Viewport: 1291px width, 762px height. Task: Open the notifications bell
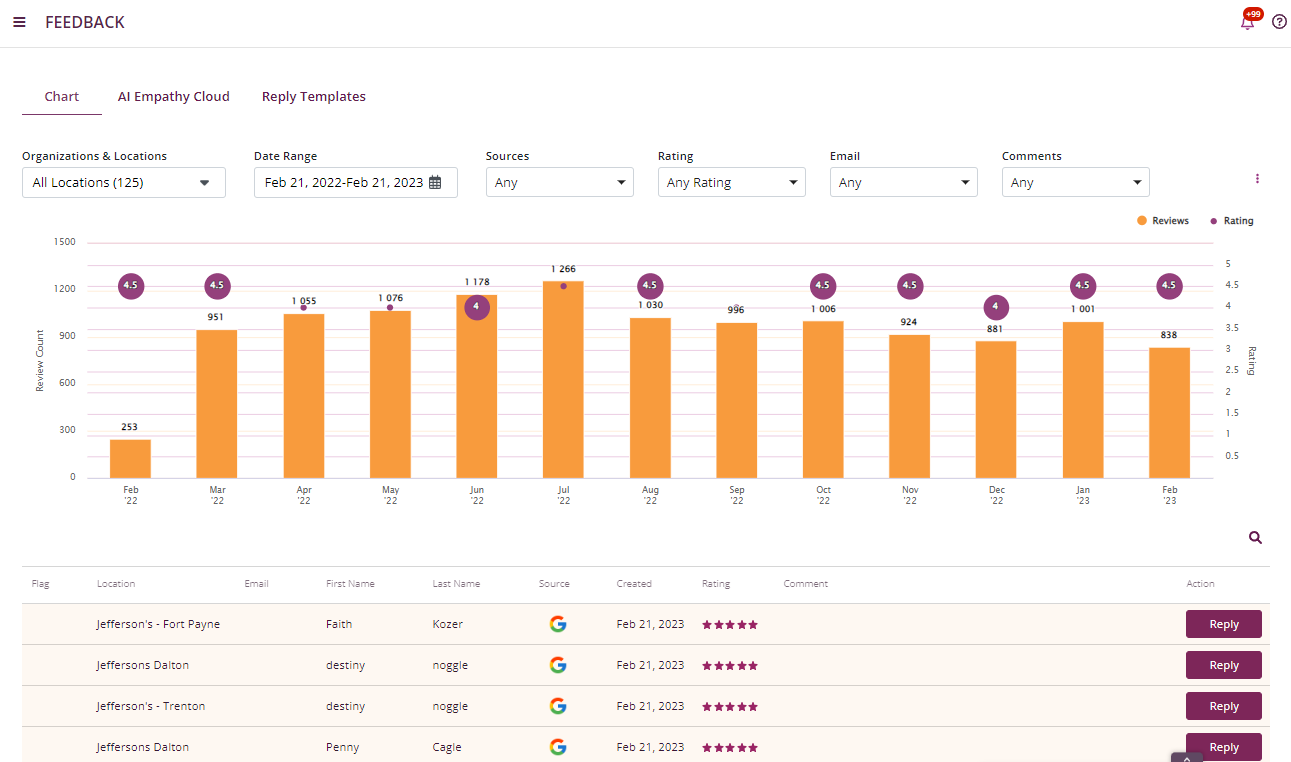pos(1247,23)
